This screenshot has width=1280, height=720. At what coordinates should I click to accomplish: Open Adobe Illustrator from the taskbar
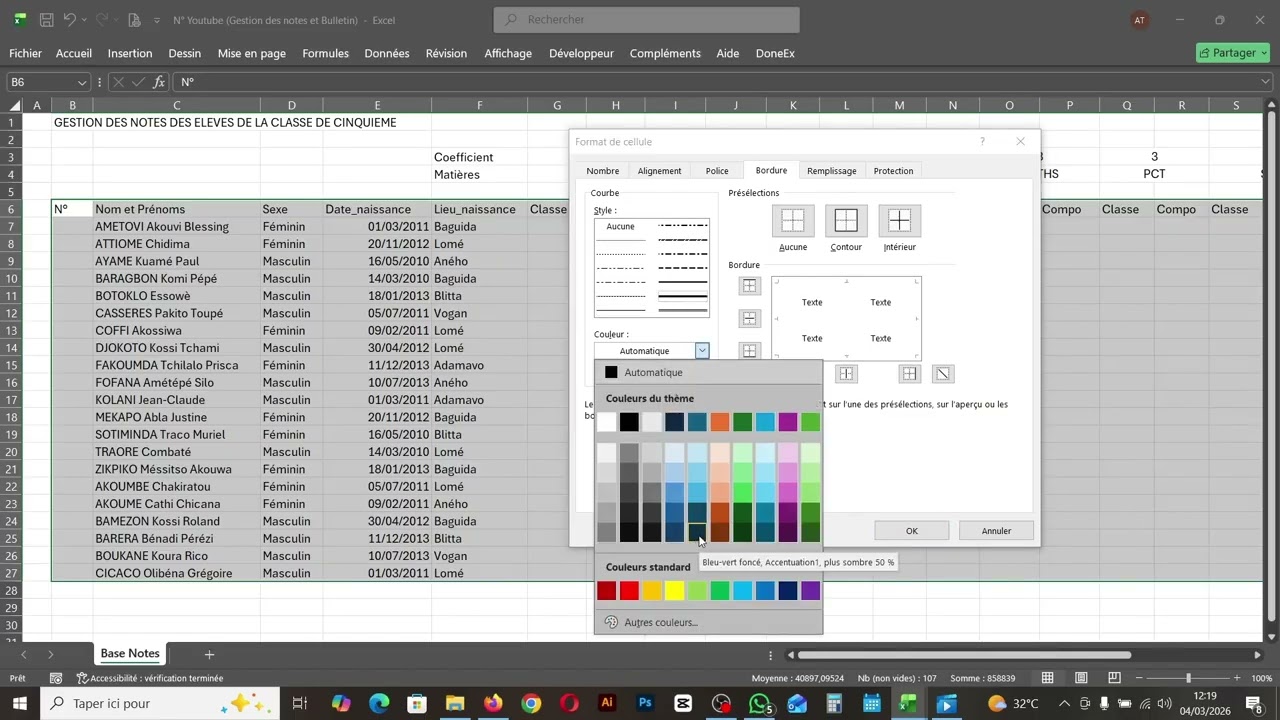click(x=607, y=703)
